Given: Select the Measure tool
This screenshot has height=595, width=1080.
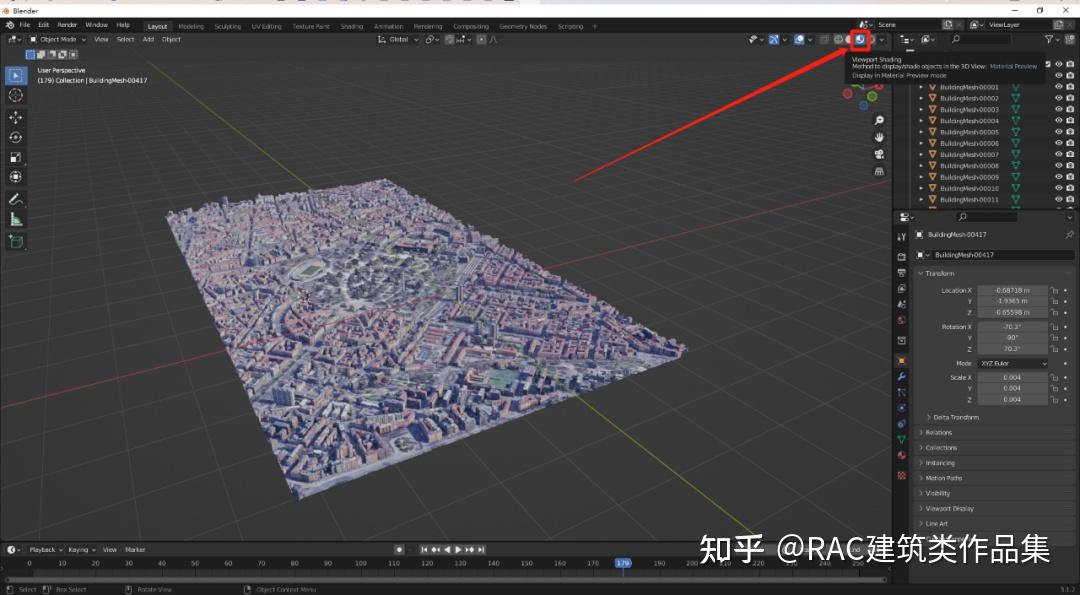Looking at the screenshot, I should pos(16,220).
